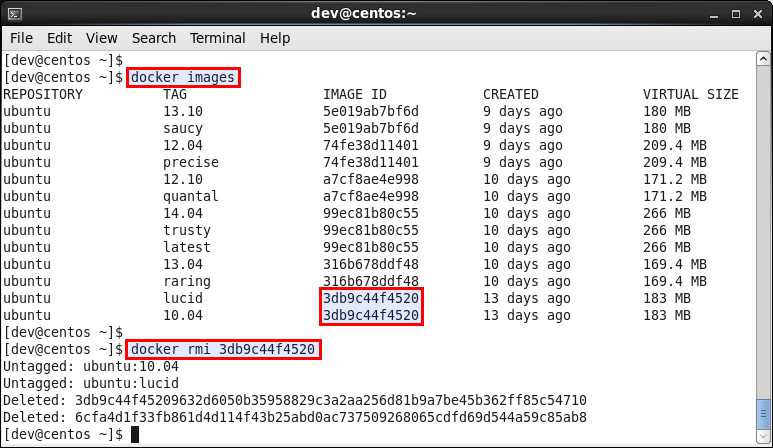Image resolution: width=773 pixels, height=448 pixels.
Task: Click the final prompt with block cursor
Action: pyautogui.click(x=71, y=435)
